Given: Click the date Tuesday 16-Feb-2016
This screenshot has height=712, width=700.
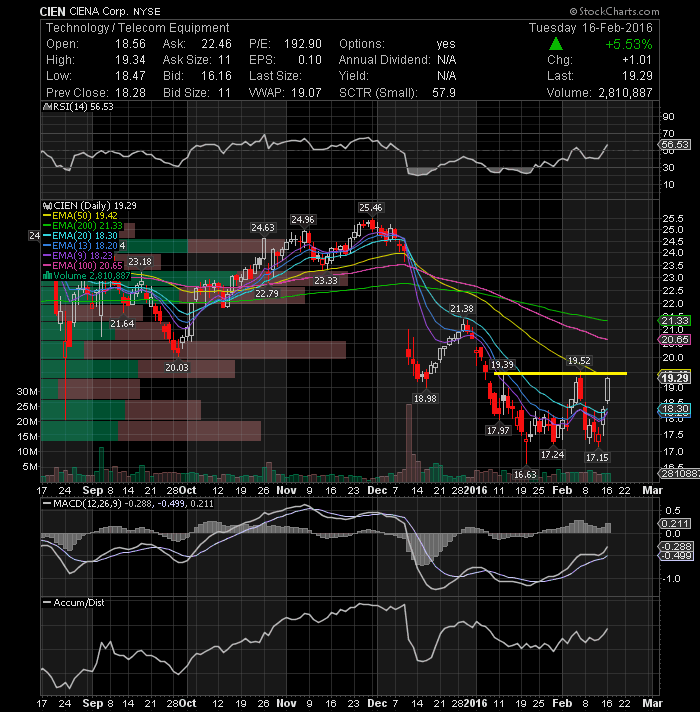Looking at the screenshot, I should [x=591, y=28].
